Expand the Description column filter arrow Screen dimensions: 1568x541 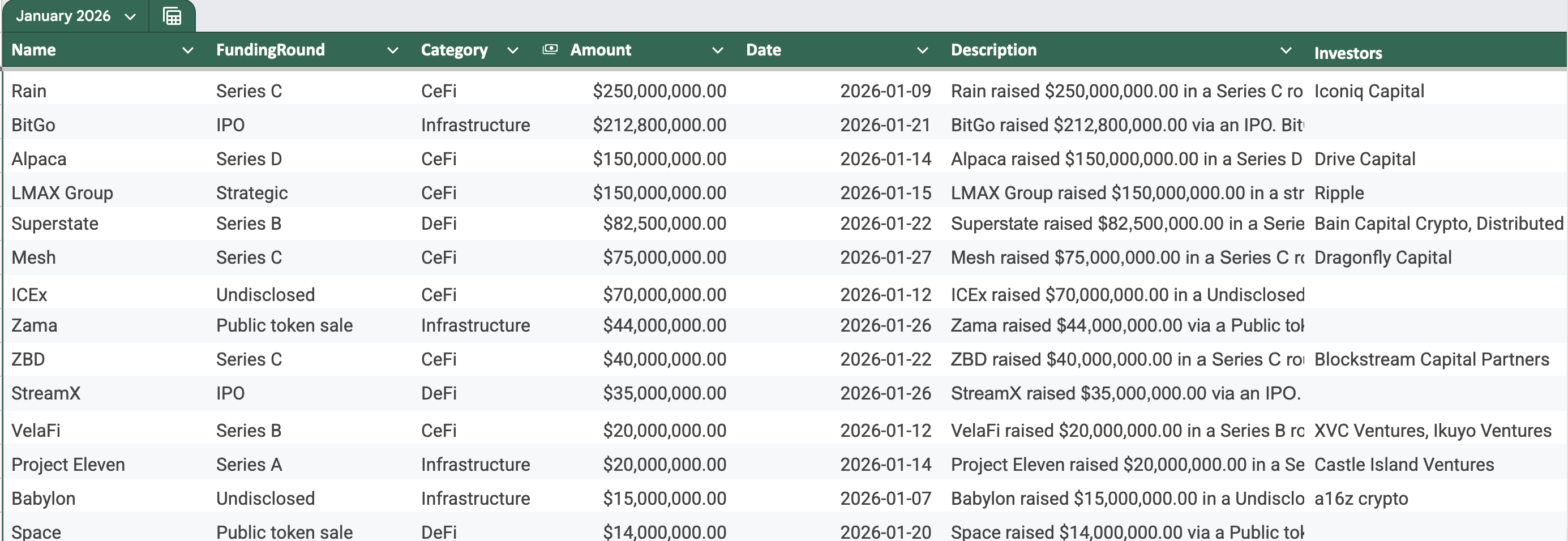tap(1286, 50)
